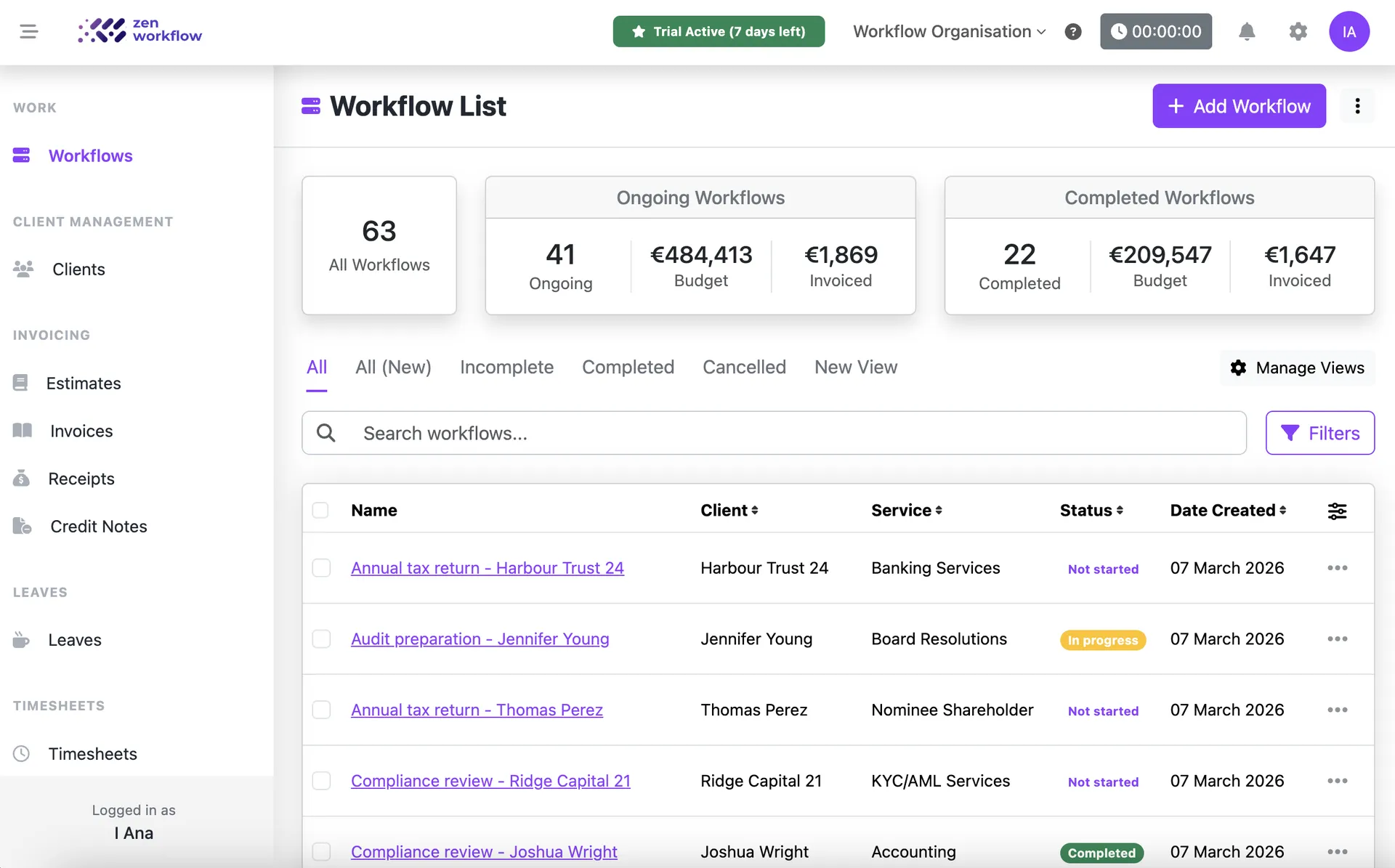Viewport: 1395px width, 868px height.
Task: Switch to the New View tab
Action: 856,368
